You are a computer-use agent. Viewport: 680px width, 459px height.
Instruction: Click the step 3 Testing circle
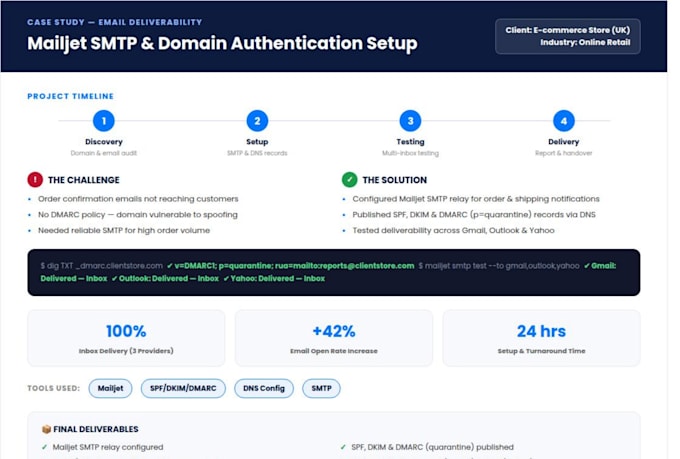410,121
